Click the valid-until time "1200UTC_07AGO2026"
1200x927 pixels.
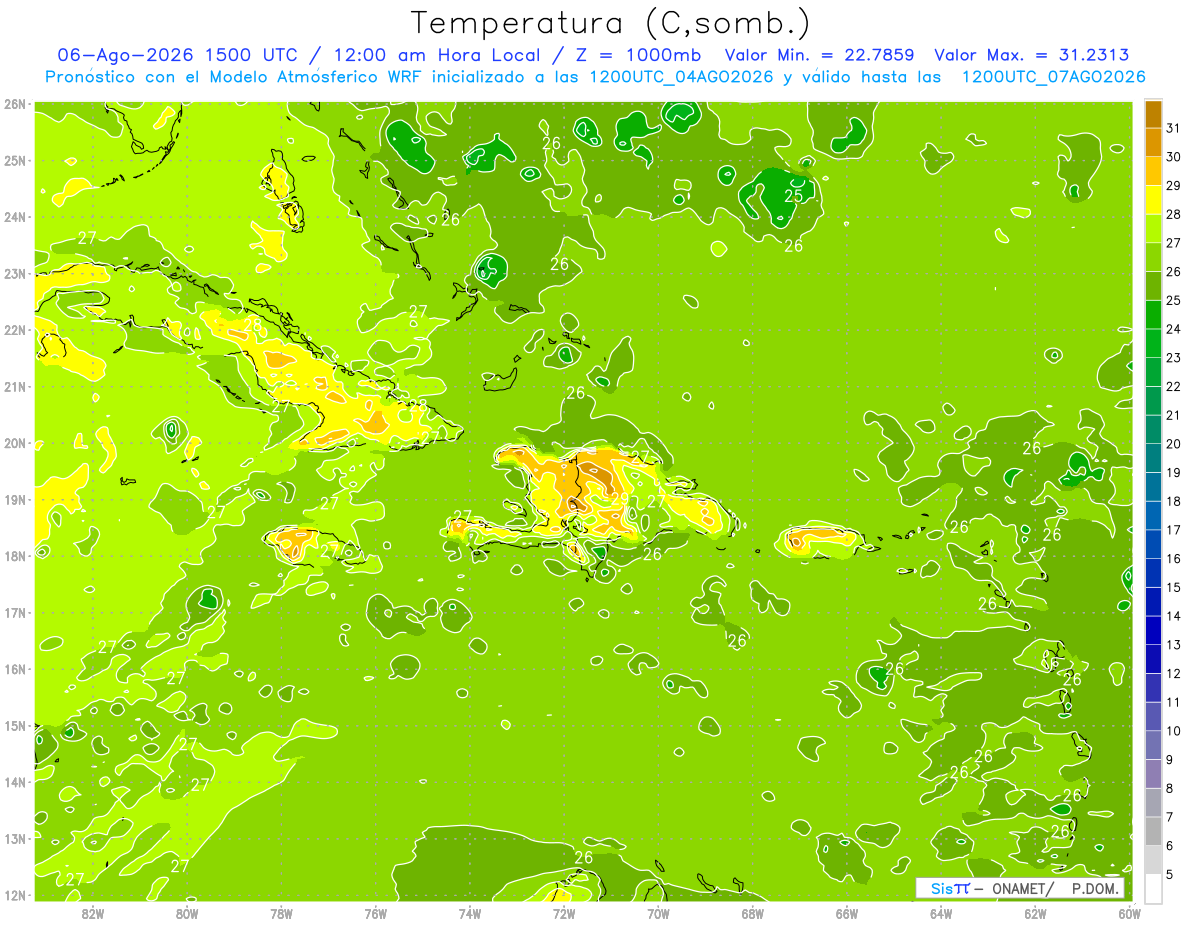click(1053, 77)
